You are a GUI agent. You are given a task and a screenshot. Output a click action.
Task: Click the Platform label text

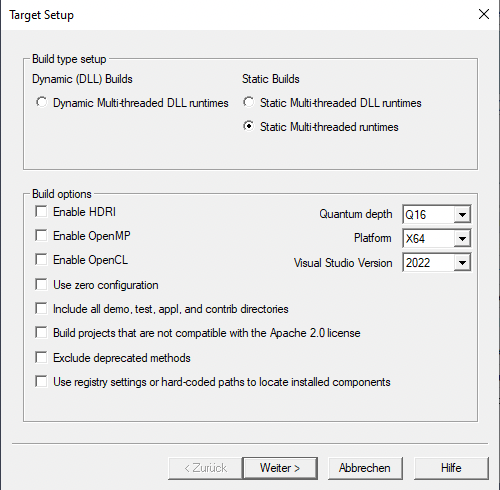[x=373, y=238]
